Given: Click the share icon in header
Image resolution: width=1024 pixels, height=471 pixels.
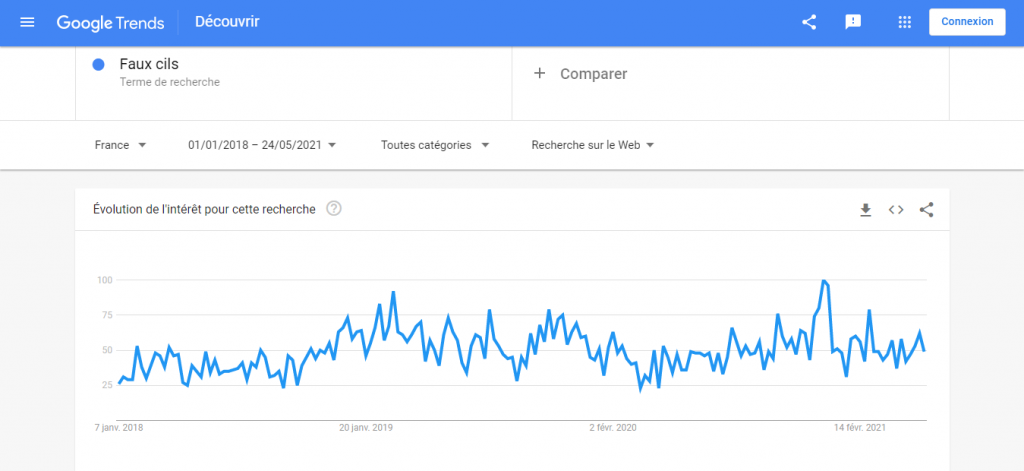Looking at the screenshot, I should click(x=809, y=22).
